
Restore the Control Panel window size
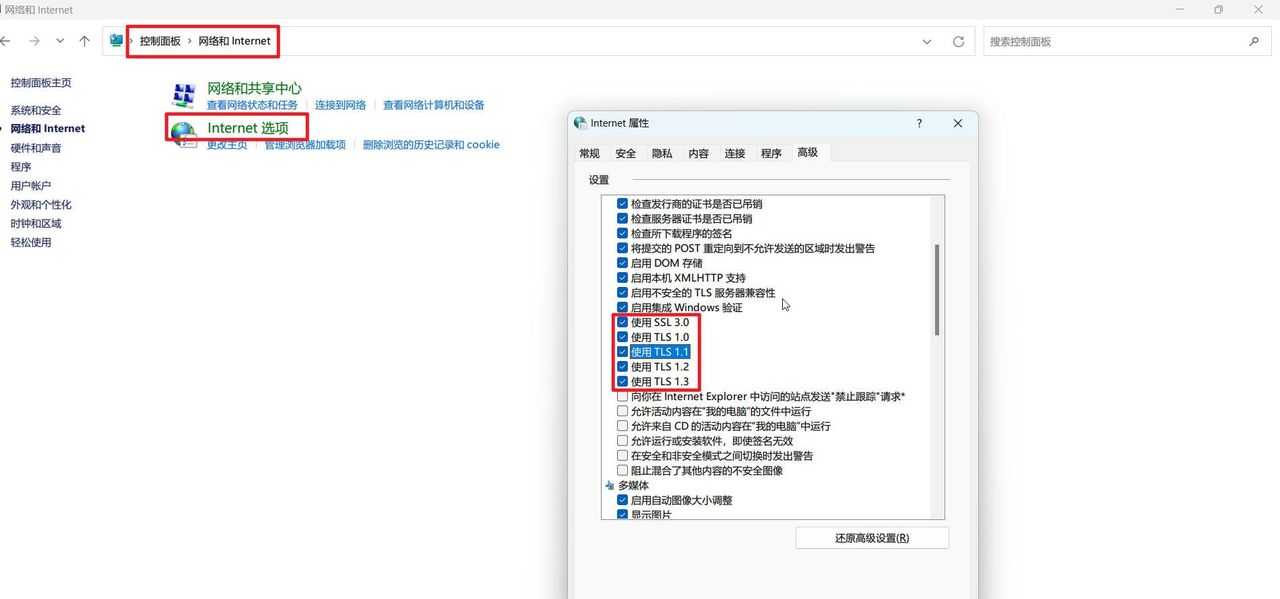(1218, 10)
